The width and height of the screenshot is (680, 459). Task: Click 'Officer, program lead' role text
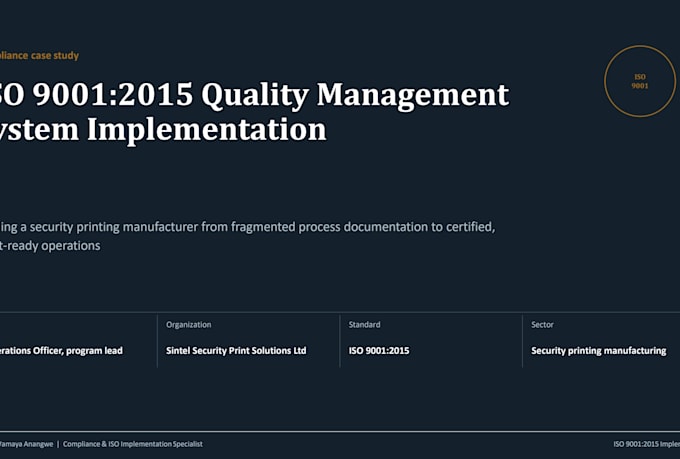[78, 351]
